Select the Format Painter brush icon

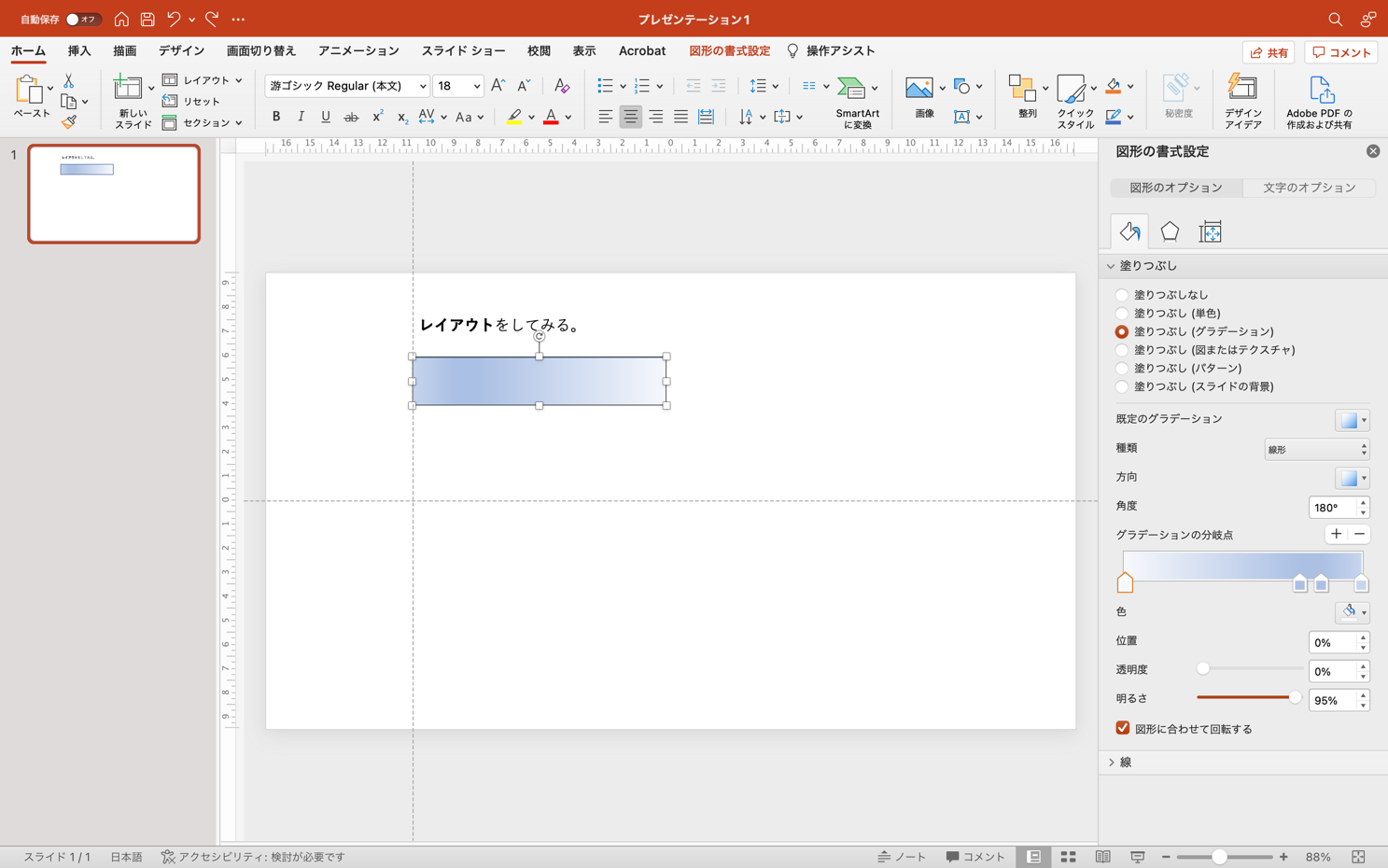[69, 122]
